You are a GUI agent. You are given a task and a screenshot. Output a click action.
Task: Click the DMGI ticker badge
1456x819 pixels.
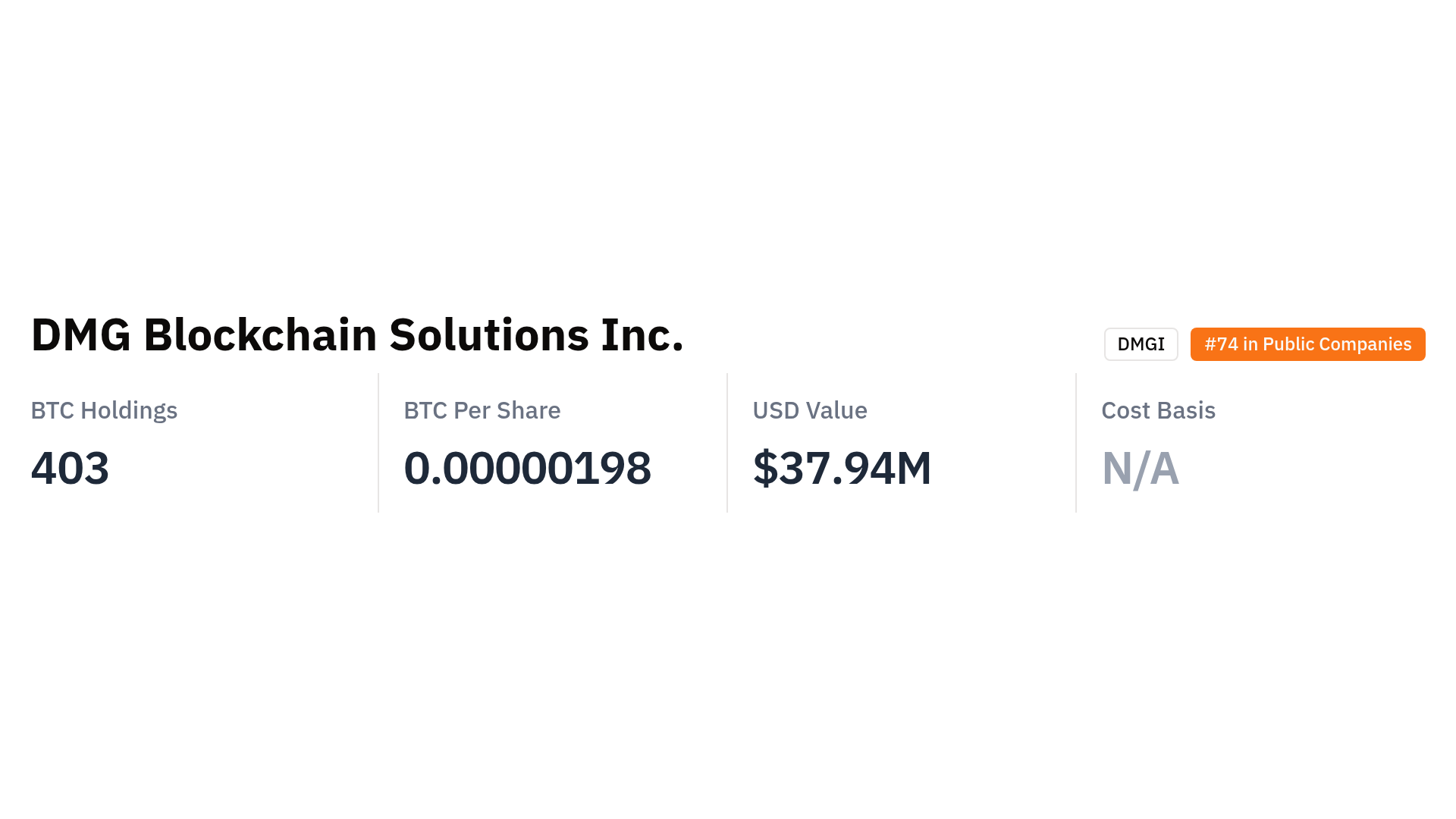coord(1141,344)
